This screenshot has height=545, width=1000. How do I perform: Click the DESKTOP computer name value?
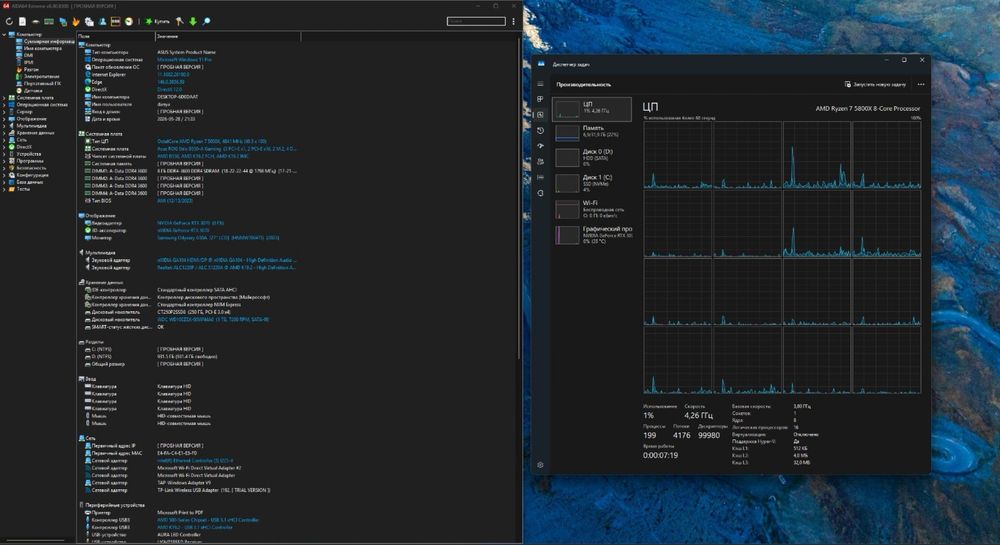coord(177,97)
